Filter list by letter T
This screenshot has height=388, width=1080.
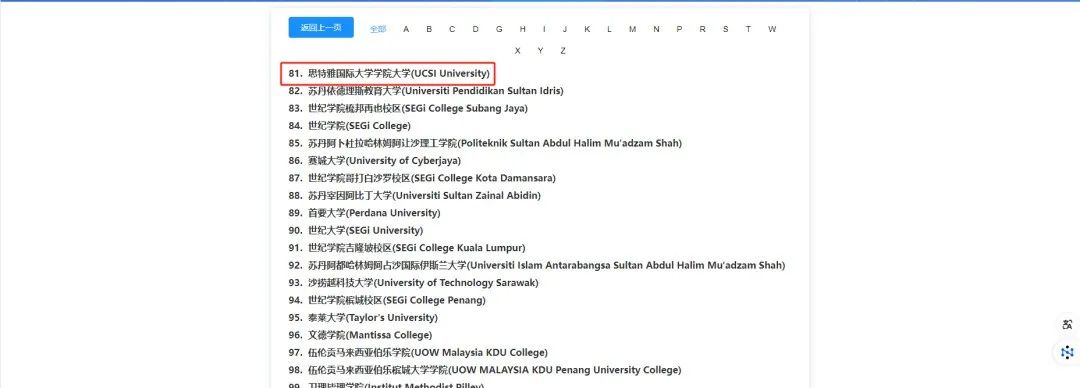[x=748, y=29]
